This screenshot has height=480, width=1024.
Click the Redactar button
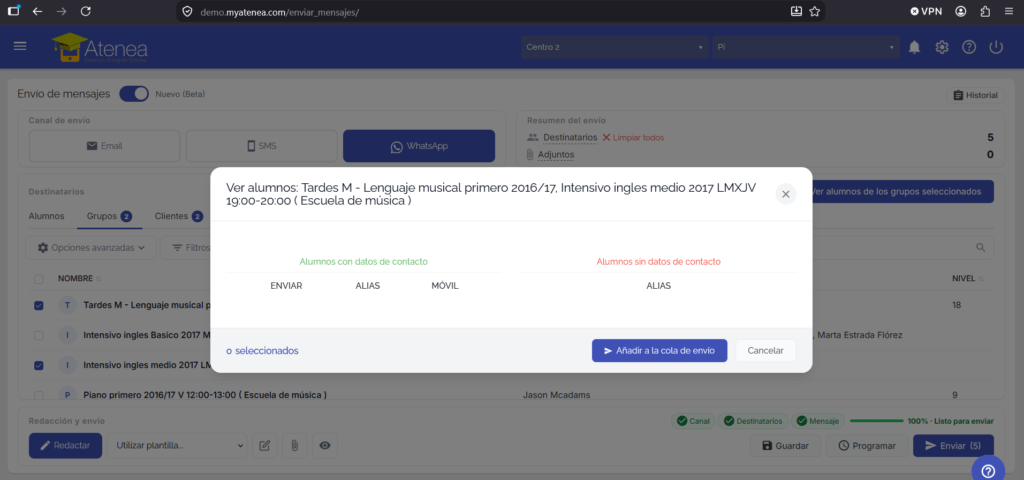[65, 445]
